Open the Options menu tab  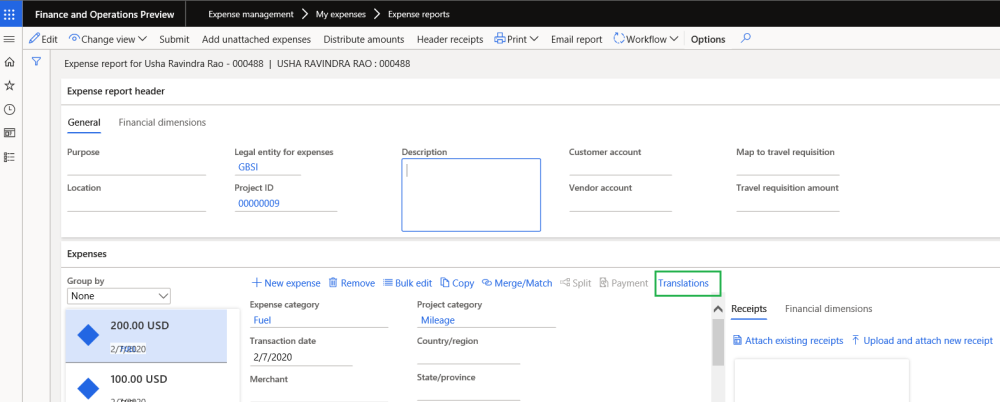tap(708, 39)
